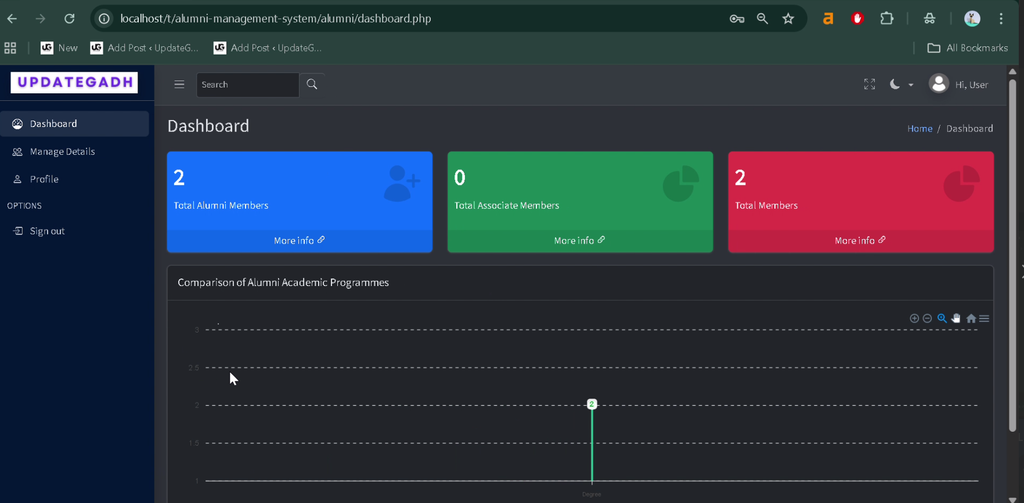1024x503 pixels.
Task: Click the incognito-style icon in the browser toolbar
Action: (929, 19)
